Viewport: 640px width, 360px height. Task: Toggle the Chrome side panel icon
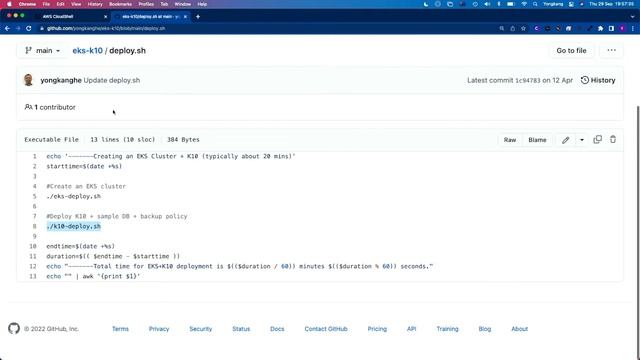tap(611, 29)
